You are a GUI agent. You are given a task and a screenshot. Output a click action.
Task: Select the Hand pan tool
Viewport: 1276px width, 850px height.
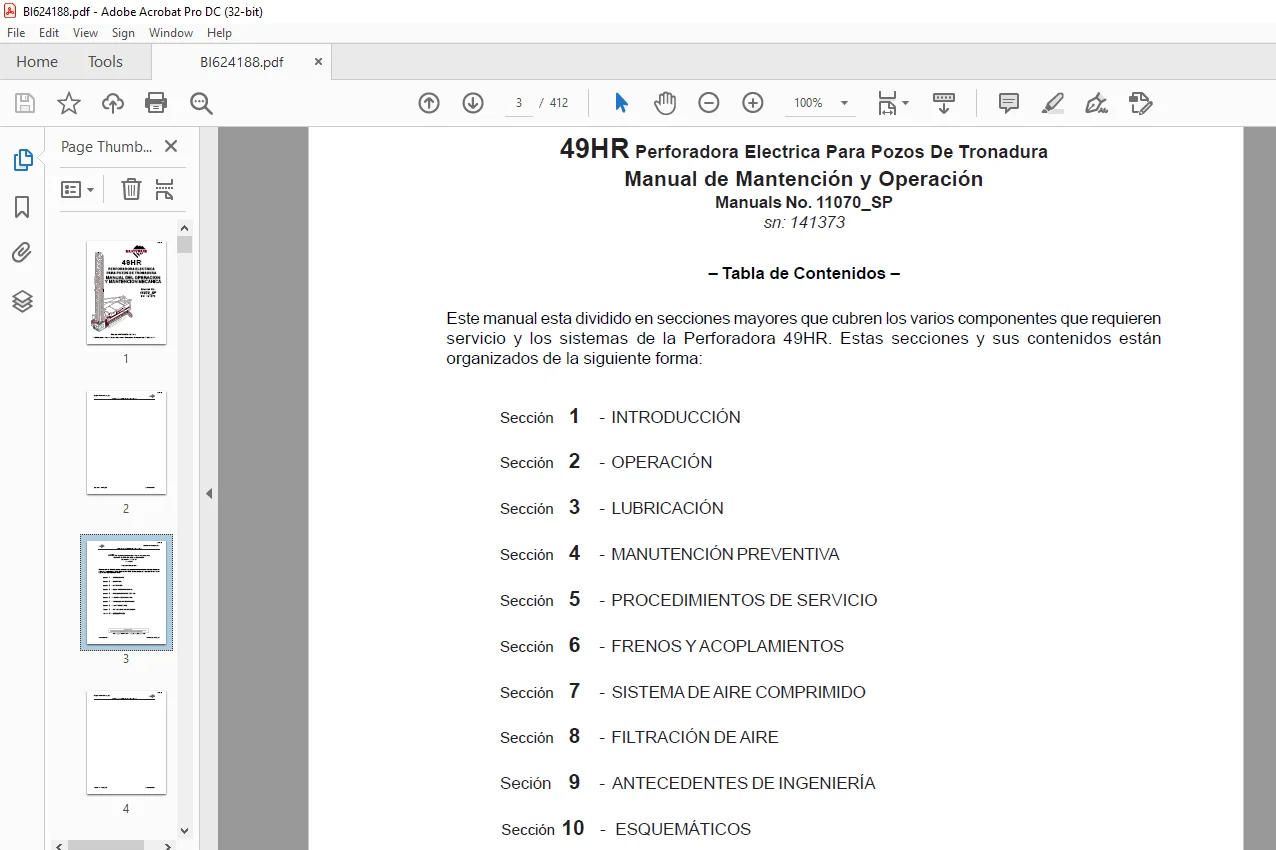665,103
